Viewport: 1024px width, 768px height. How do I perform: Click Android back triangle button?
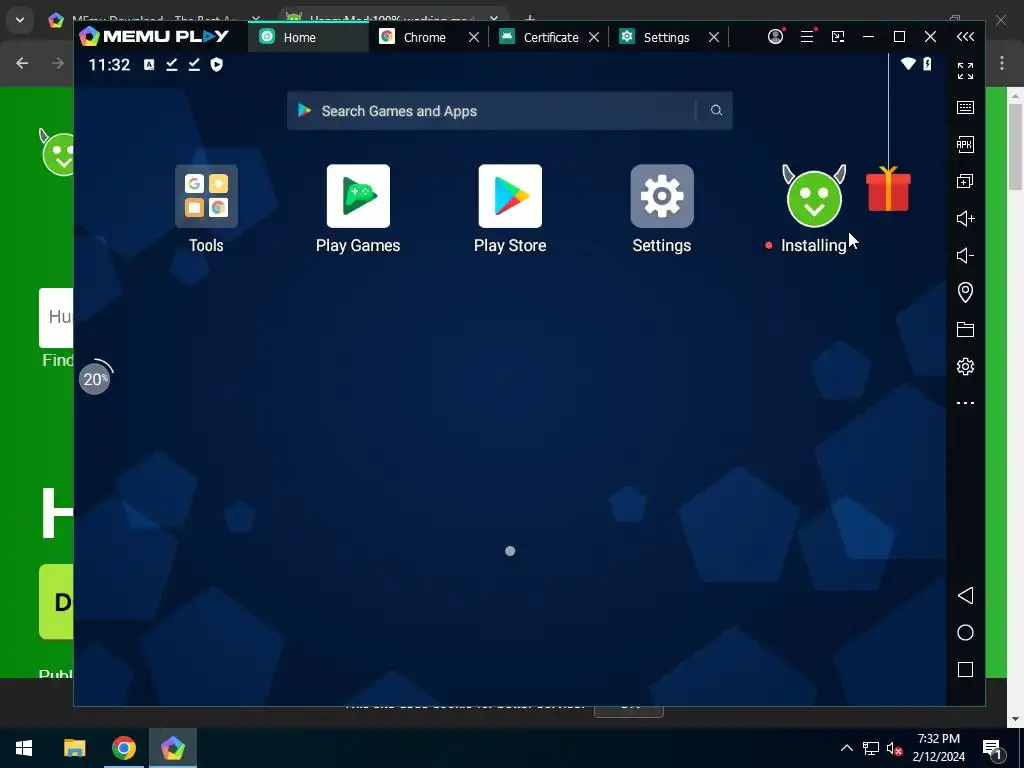[x=965, y=596]
